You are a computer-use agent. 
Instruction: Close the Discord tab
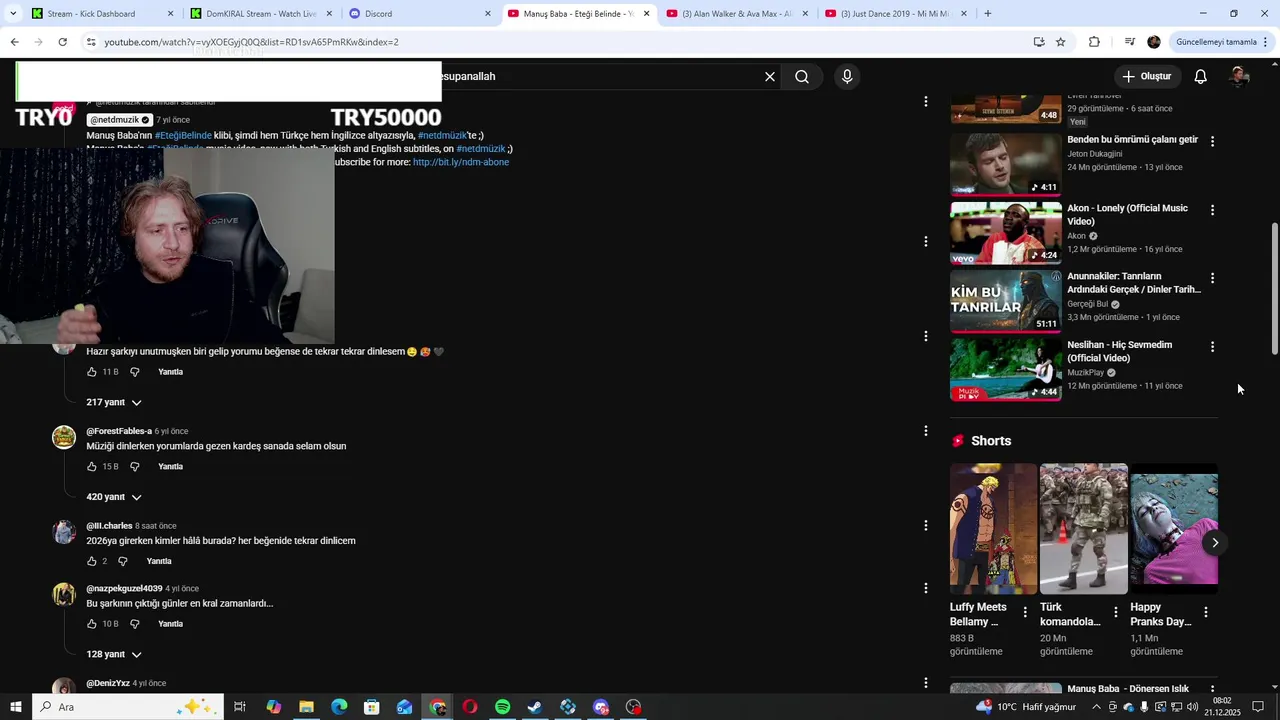point(488,14)
